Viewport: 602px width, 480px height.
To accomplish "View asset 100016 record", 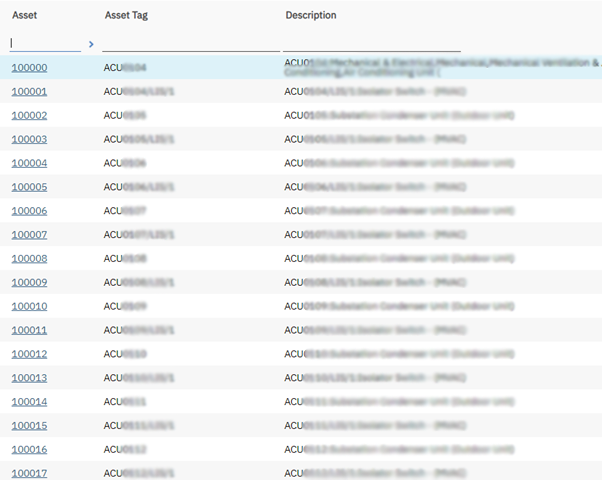I will tap(29, 450).
